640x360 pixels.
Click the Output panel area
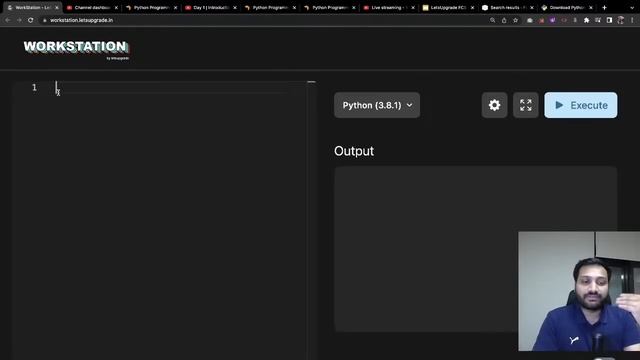click(476, 249)
